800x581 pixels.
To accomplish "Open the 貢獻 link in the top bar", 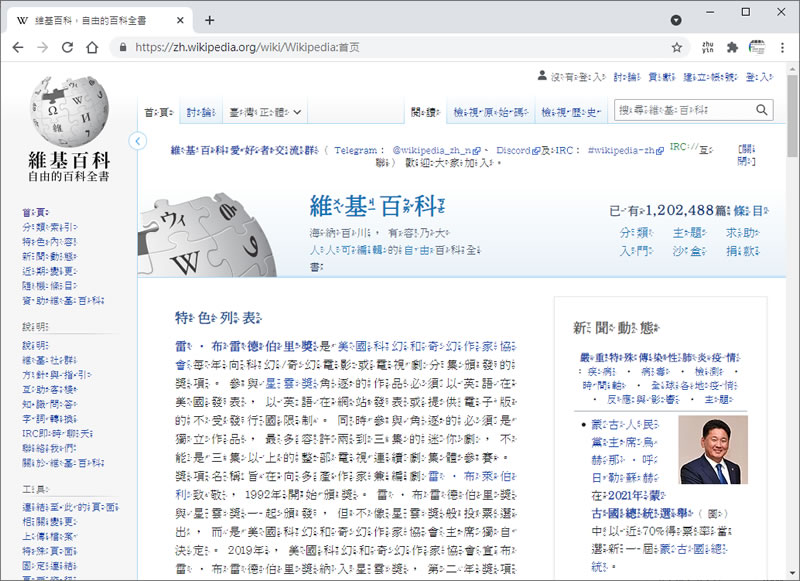I will 661,77.
